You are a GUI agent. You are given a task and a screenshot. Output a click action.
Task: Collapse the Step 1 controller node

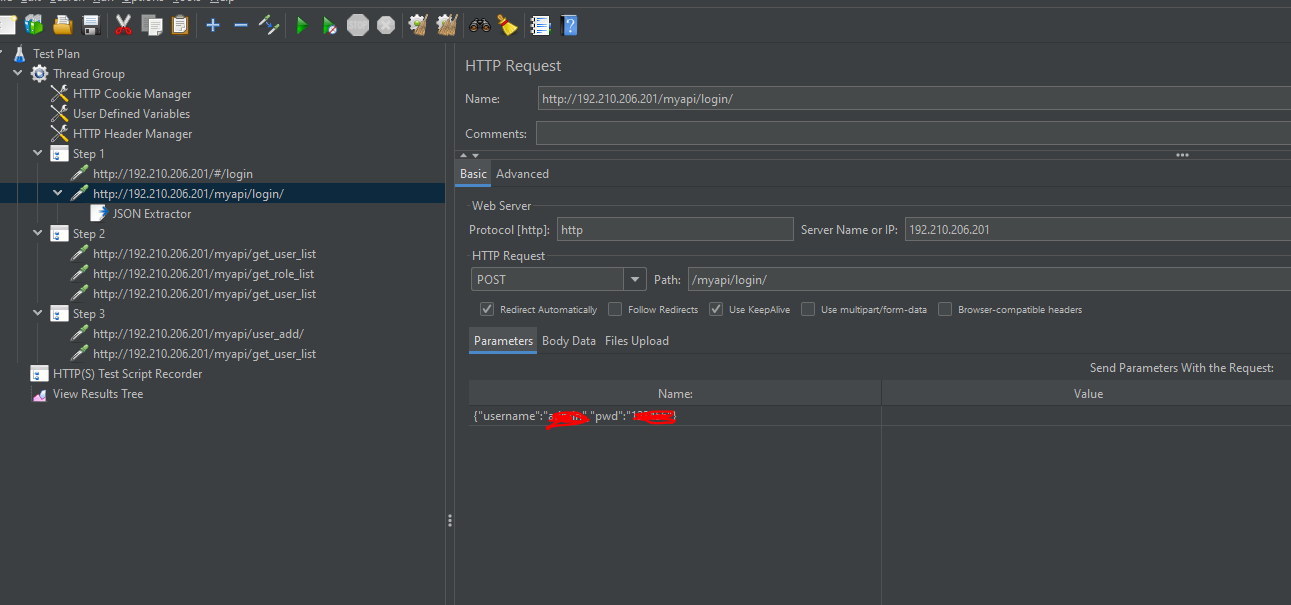point(38,154)
